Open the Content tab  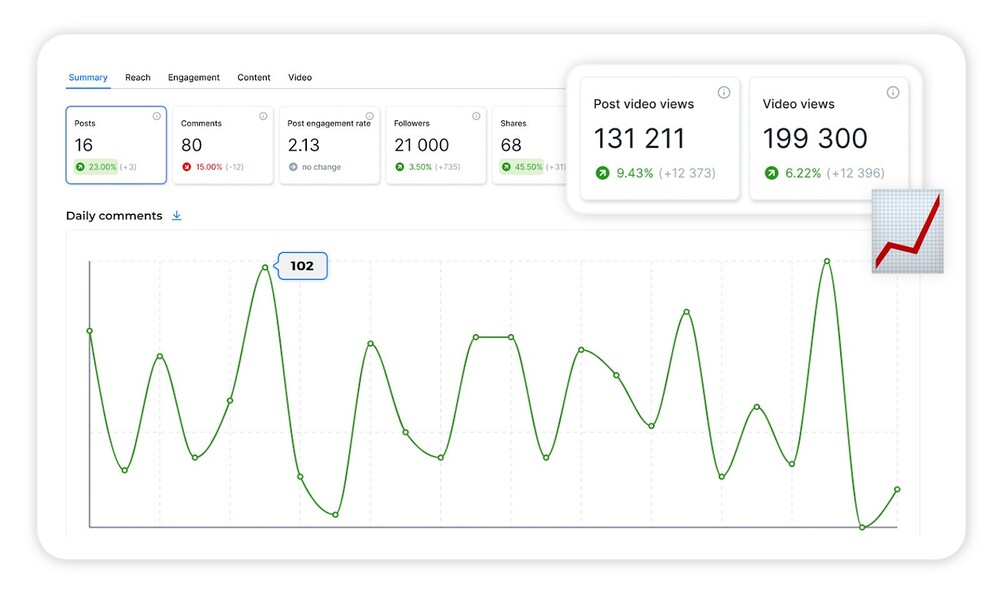(x=254, y=77)
